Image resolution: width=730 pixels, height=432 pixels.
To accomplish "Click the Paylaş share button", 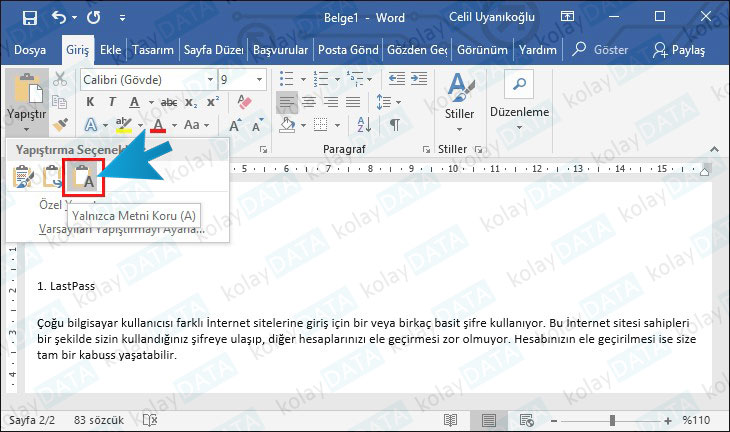I will pos(679,50).
